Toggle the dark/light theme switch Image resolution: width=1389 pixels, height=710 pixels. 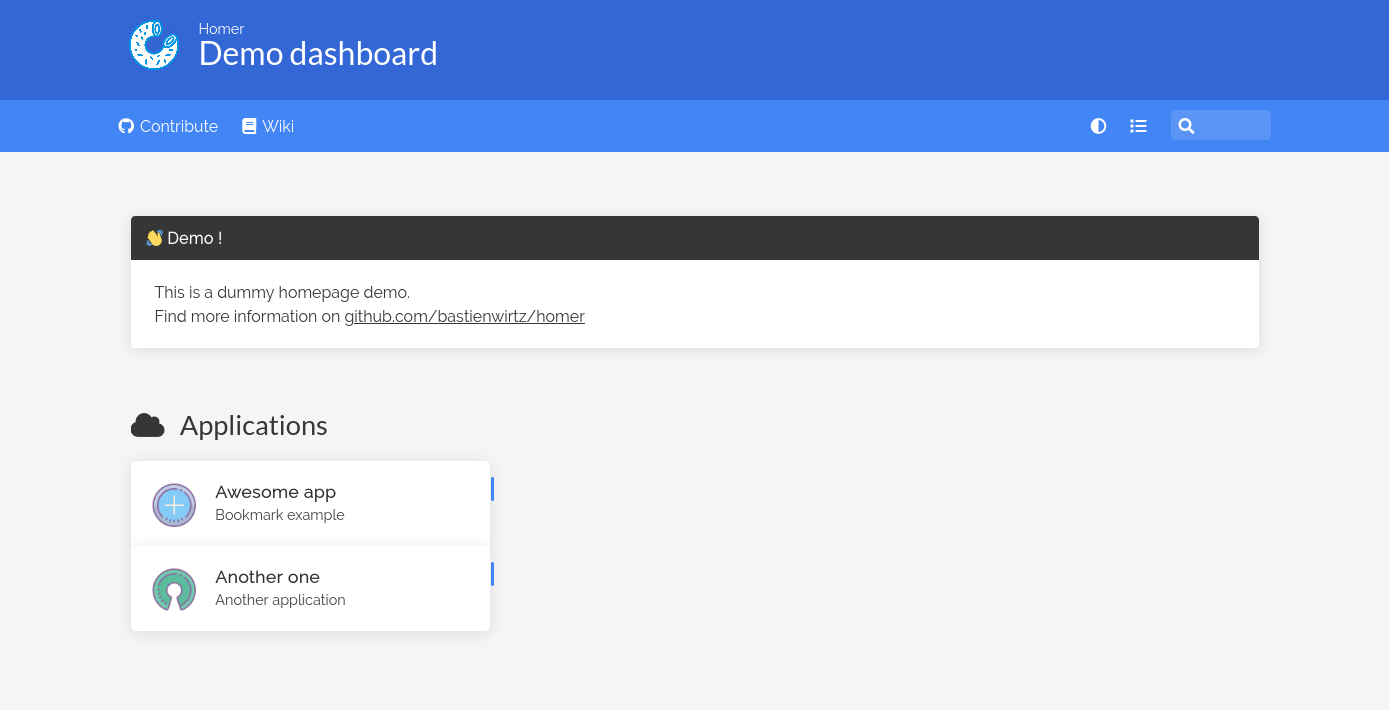click(1098, 126)
